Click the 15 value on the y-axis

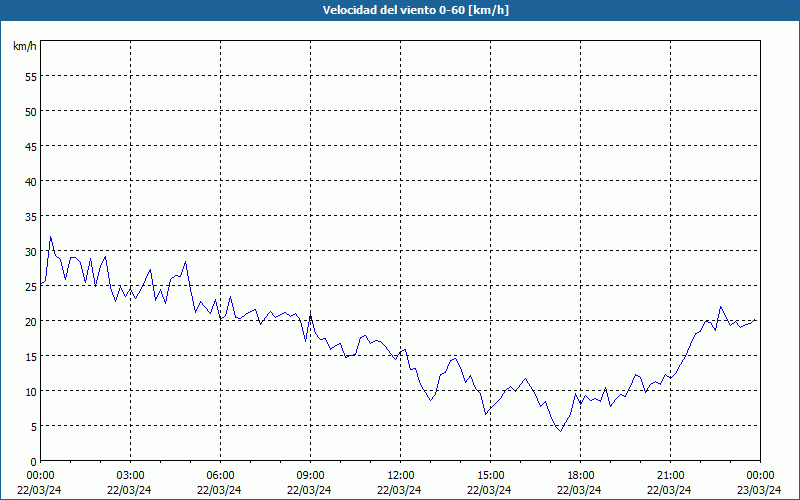(31, 357)
